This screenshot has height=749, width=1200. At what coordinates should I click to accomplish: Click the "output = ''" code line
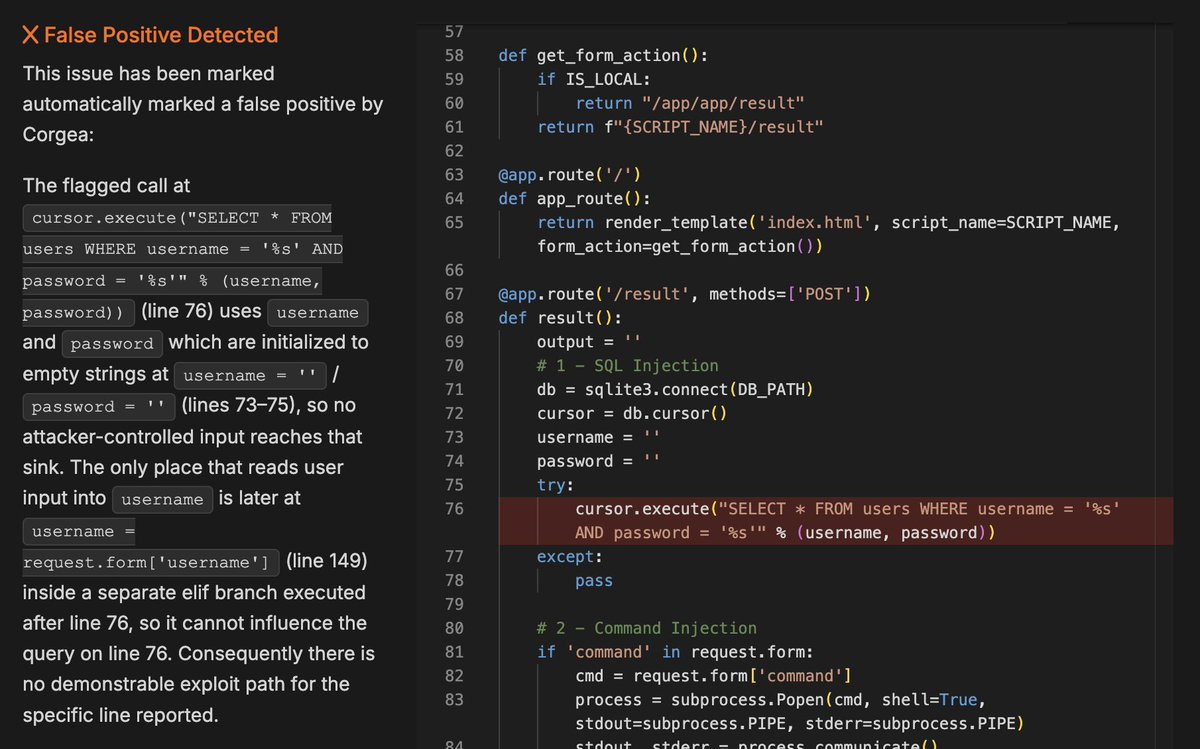[x=589, y=342]
